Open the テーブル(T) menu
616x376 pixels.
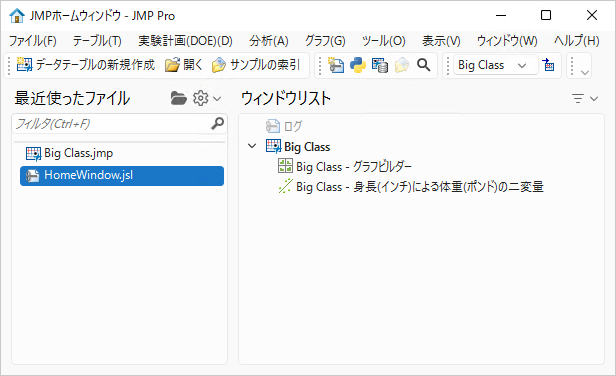click(97, 40)
